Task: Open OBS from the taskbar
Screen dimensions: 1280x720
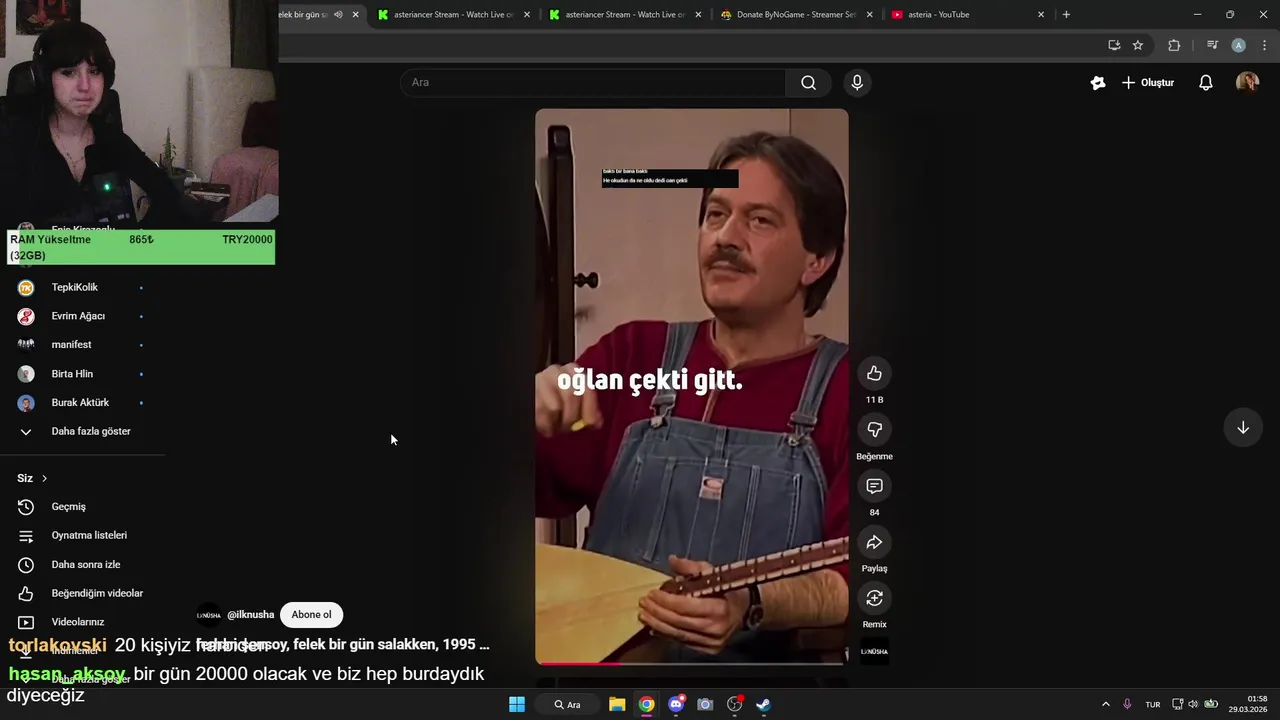Action: [735, 704]
